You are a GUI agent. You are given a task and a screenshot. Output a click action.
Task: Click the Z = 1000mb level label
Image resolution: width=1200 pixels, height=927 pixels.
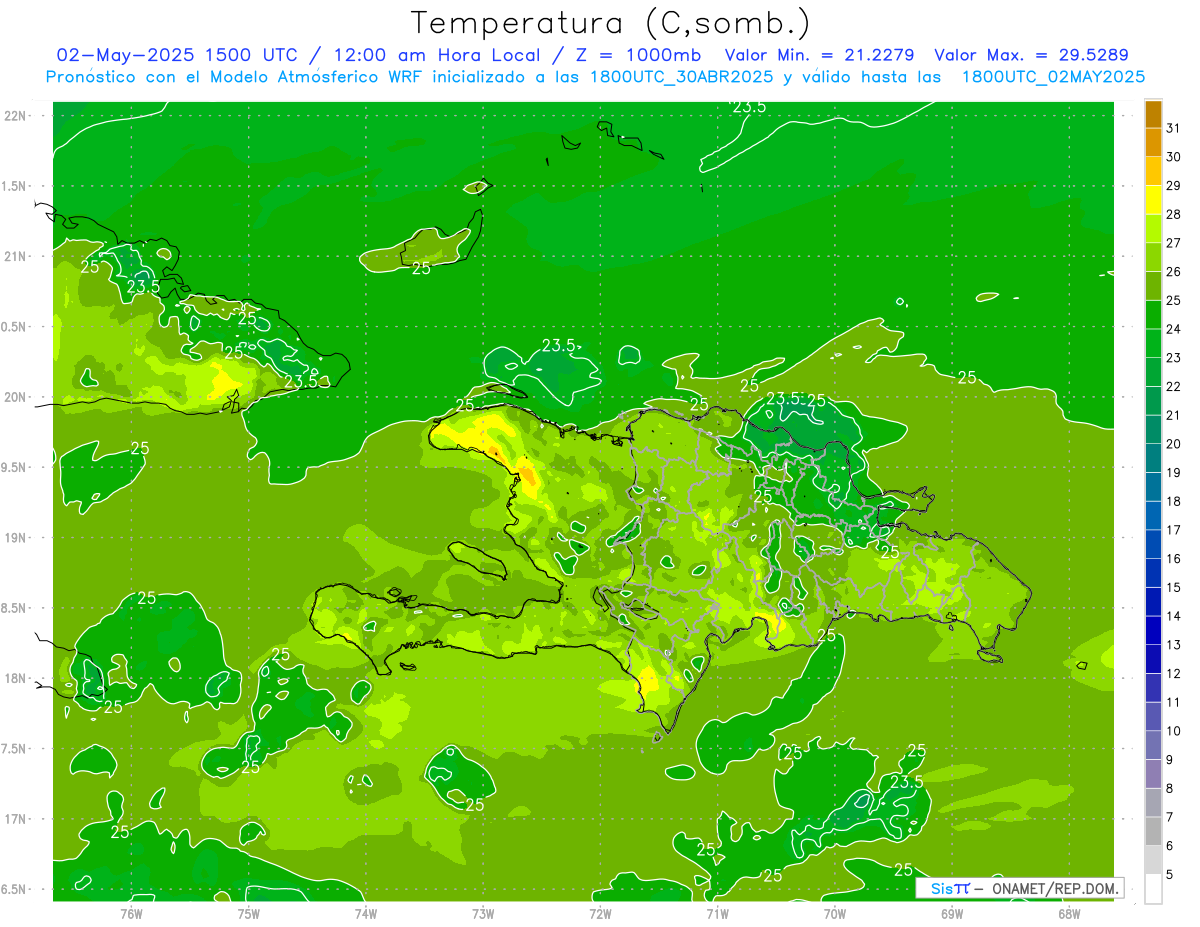click(x=635, y=55)
